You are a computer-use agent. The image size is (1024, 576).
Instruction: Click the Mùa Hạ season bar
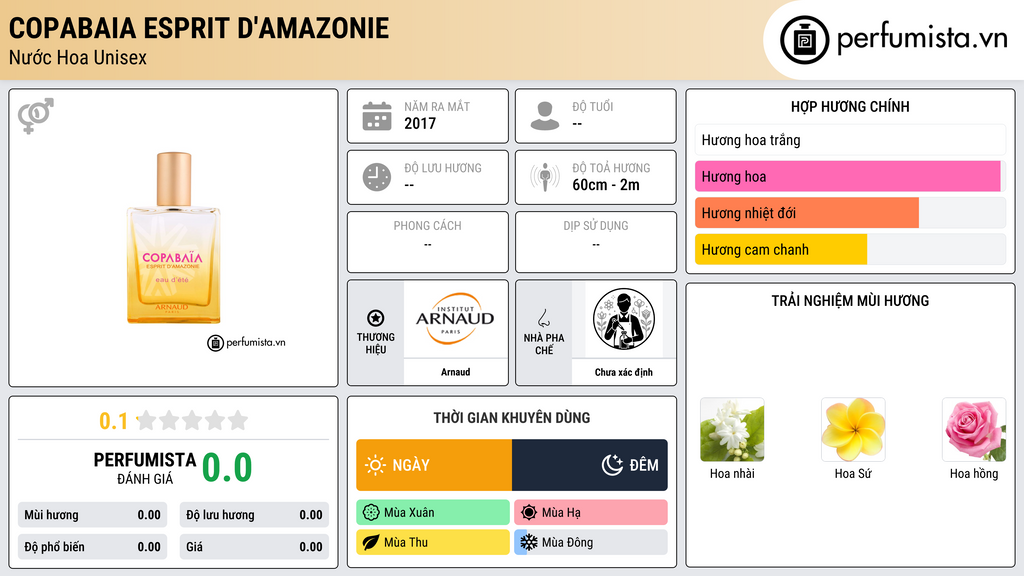591,513
